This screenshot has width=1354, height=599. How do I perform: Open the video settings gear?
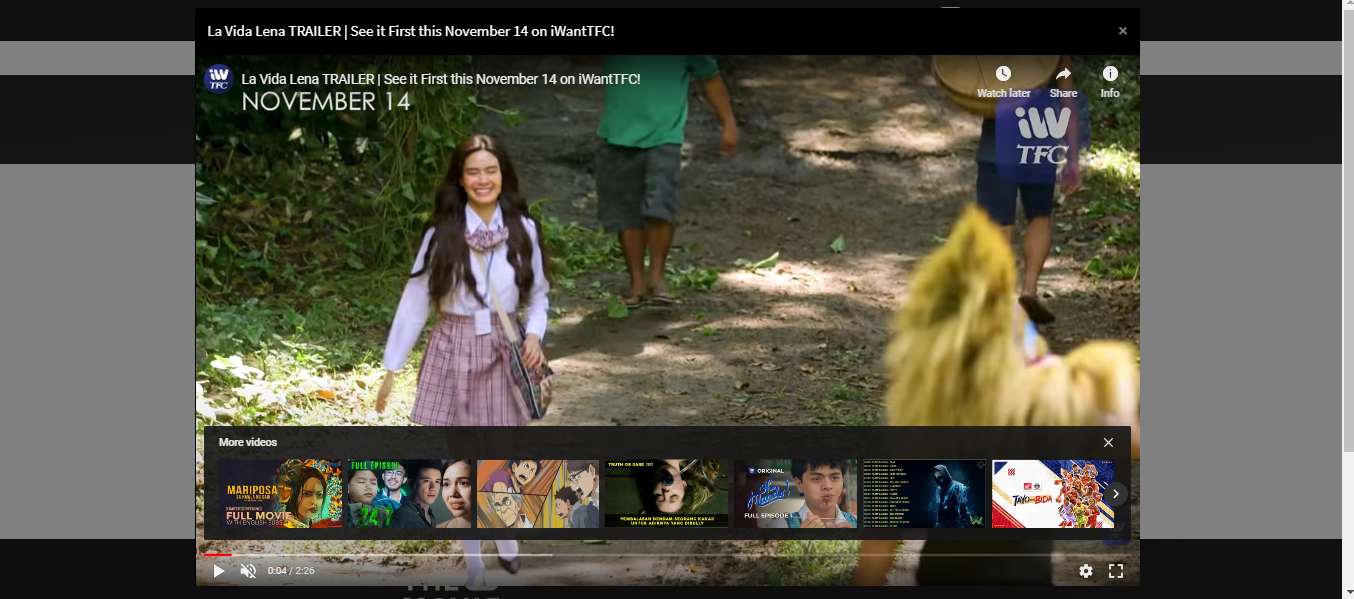(1086, 571)
